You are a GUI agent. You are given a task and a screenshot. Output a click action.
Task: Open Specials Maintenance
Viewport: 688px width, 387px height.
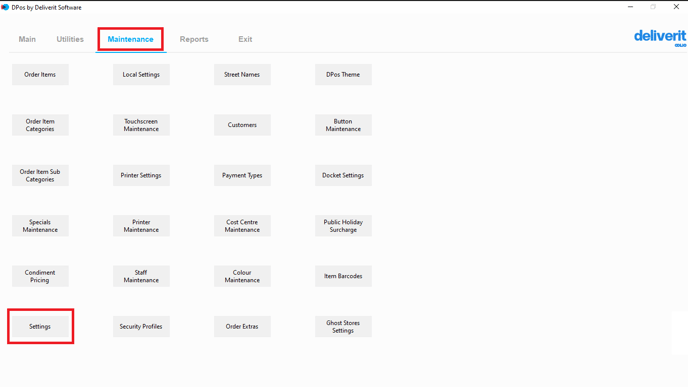click(x=40, y=226)
